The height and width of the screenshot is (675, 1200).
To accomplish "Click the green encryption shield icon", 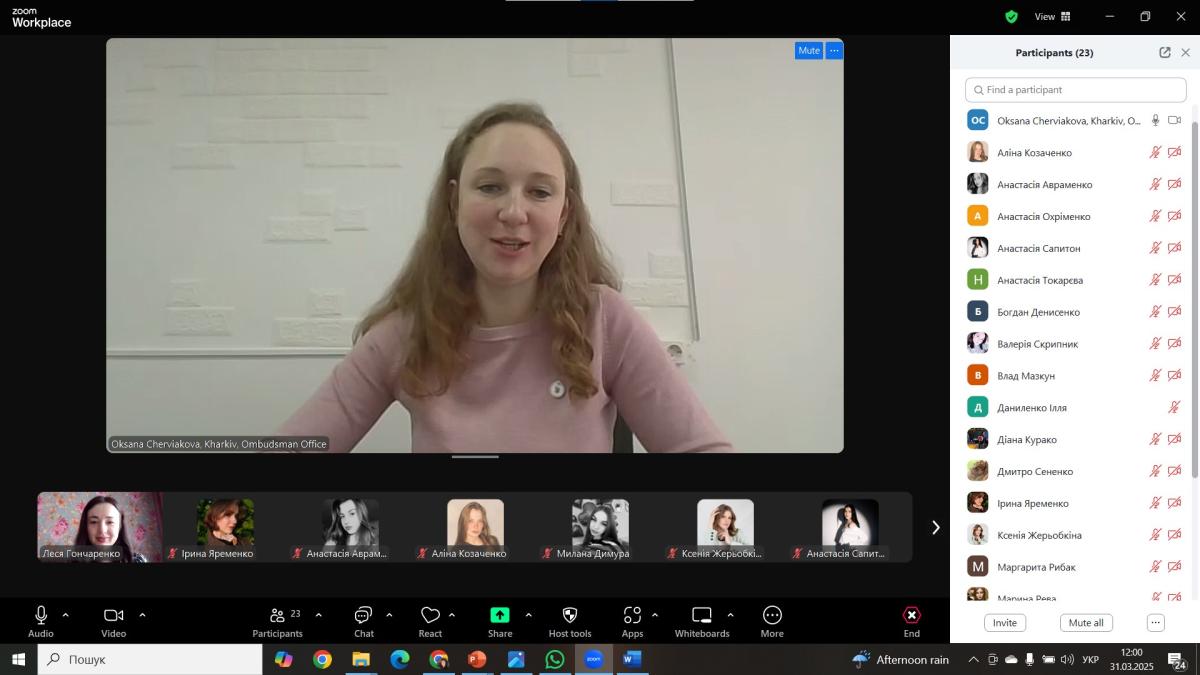I will pos(1011,17).
